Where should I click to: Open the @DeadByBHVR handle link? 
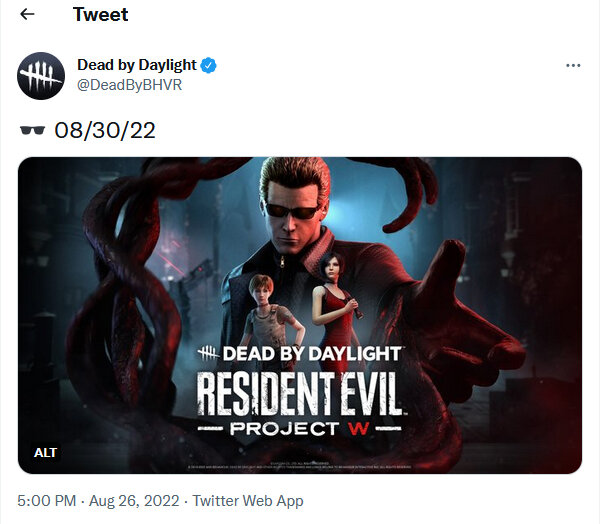pos(129,85)
